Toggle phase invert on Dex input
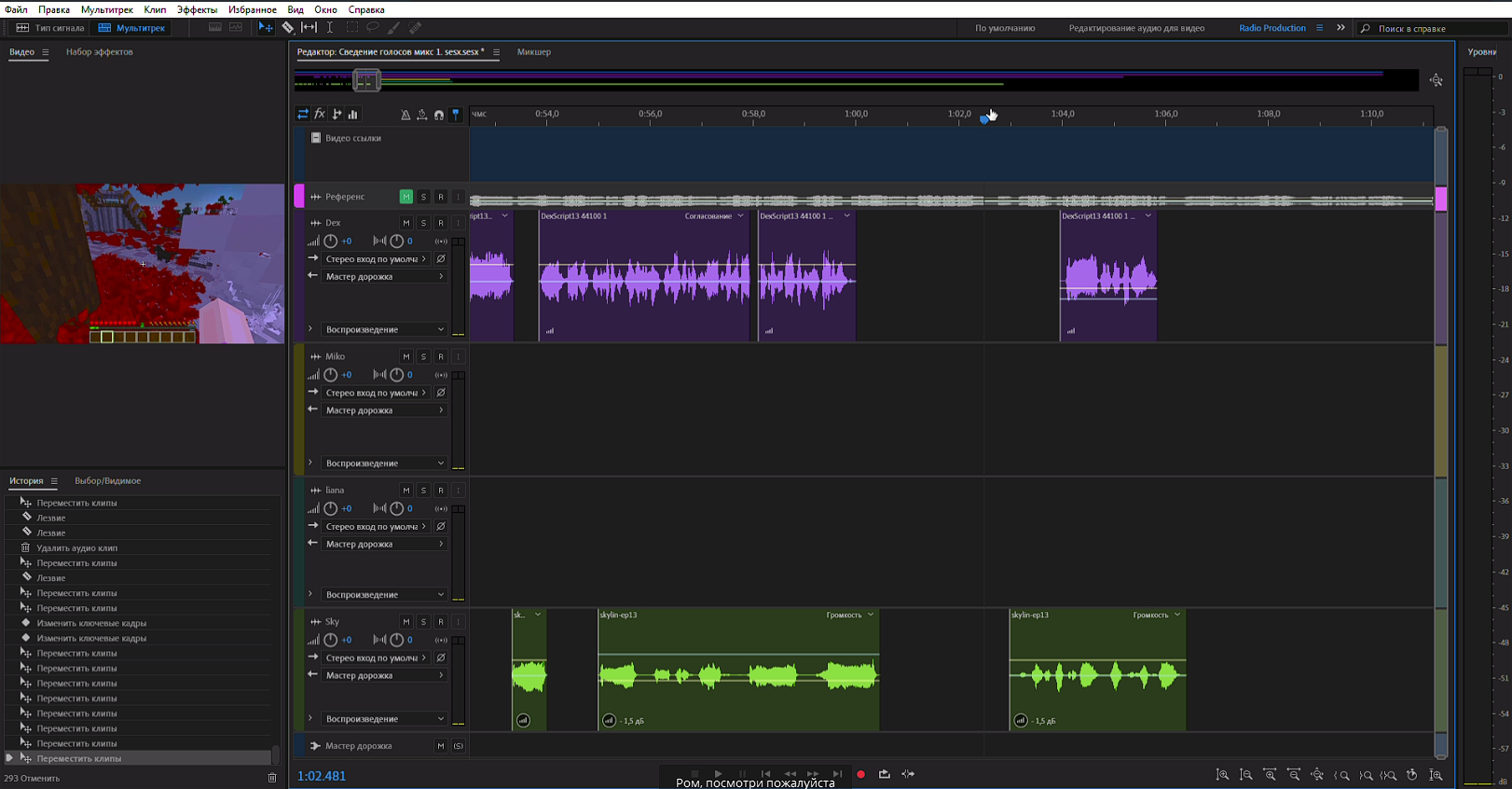Image resolution: width=1512 pixels, height=789 pixels. [441, 259]
